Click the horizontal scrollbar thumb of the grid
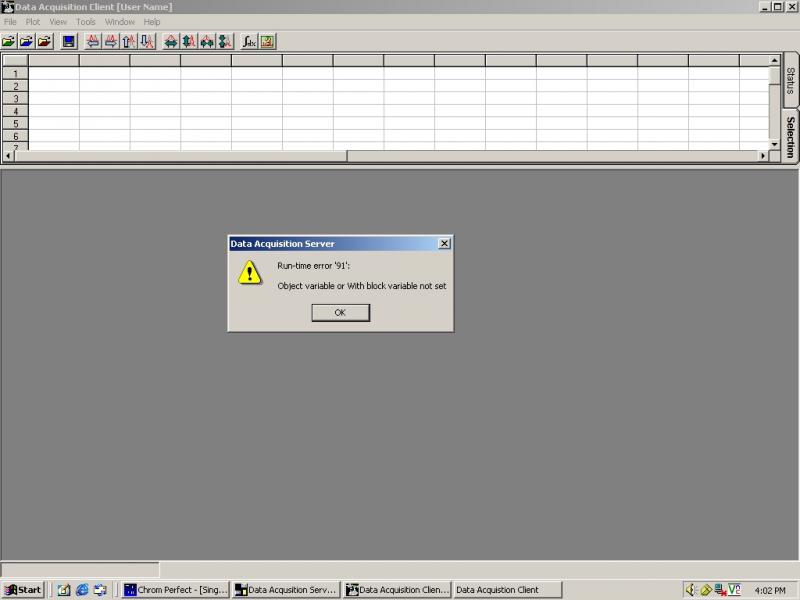The height and width of the screenshot is (600, 800). coord(181,156)
